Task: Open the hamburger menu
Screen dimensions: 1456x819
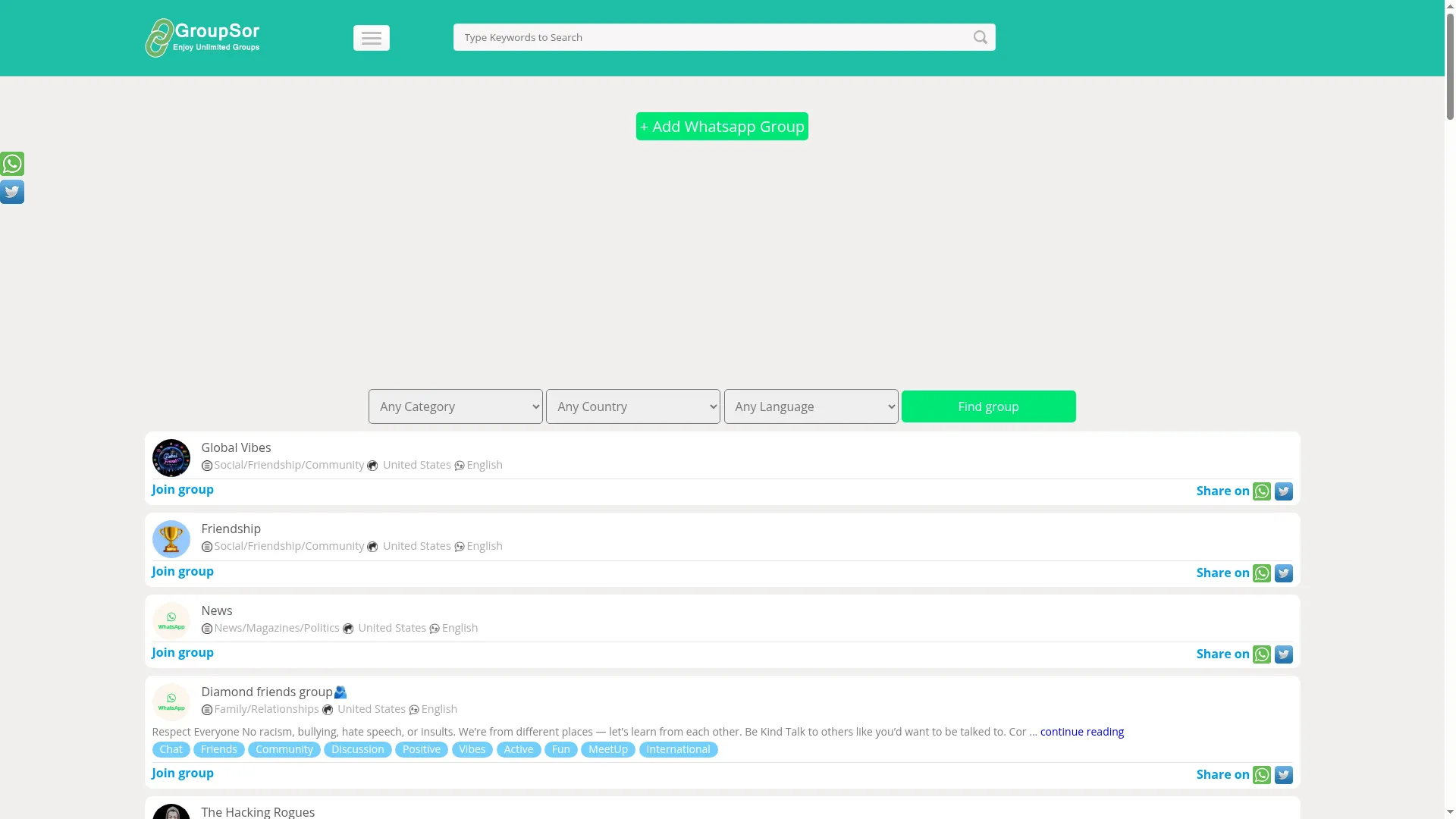Action: pos(372,38)
